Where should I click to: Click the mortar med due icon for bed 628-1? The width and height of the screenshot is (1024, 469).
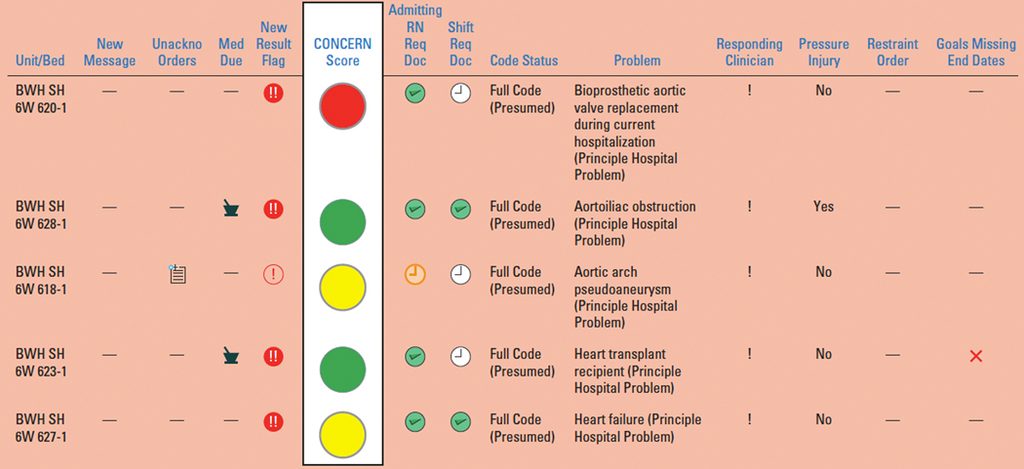(x=231, y=209)
